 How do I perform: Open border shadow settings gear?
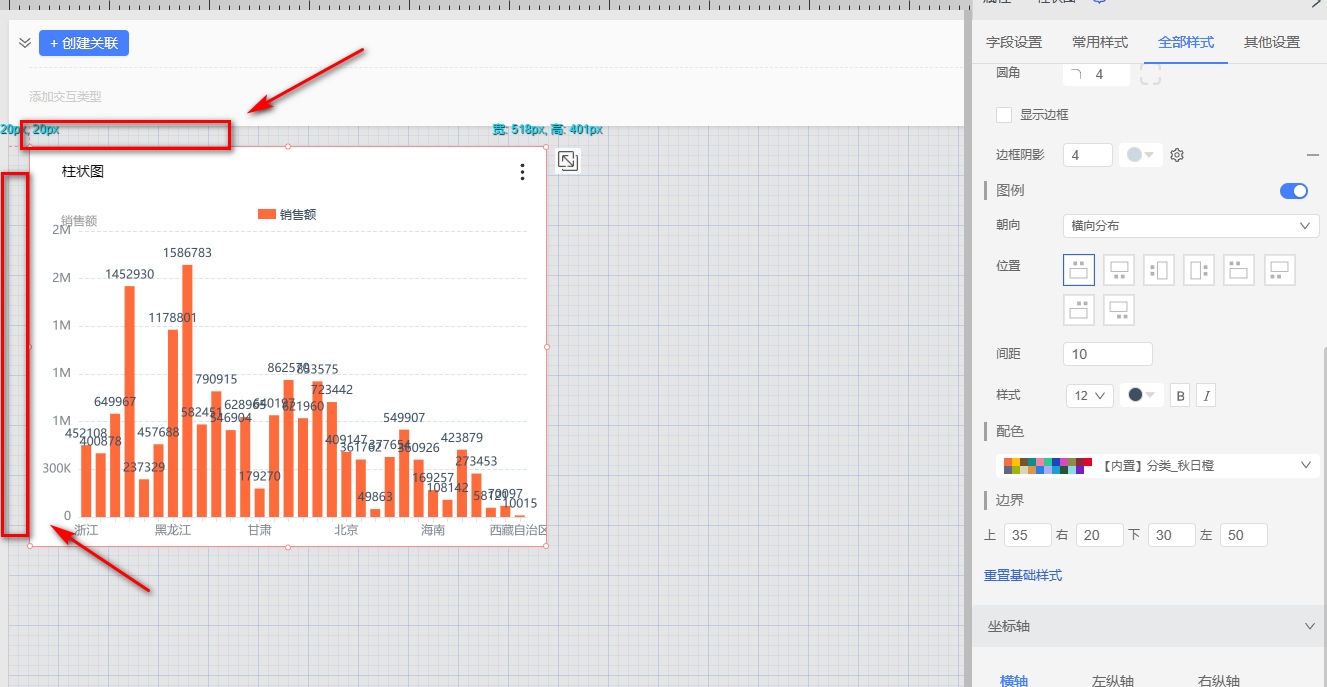1177,155
